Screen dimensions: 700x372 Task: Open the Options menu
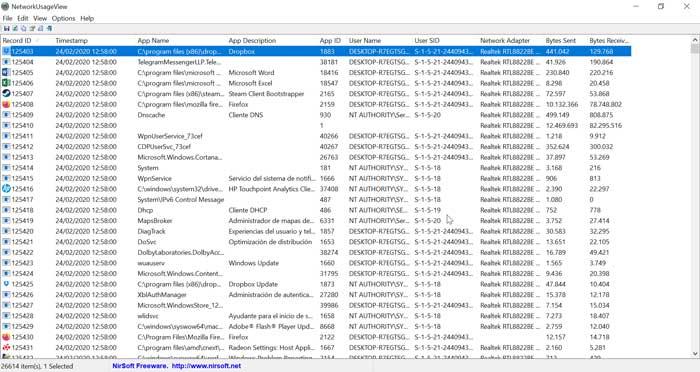pos(63,18)
